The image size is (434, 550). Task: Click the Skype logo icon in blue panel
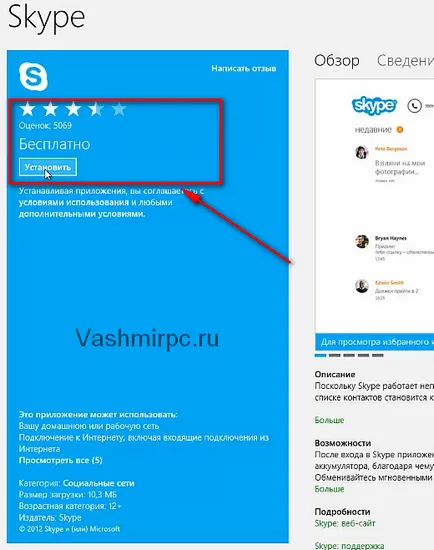33,76
